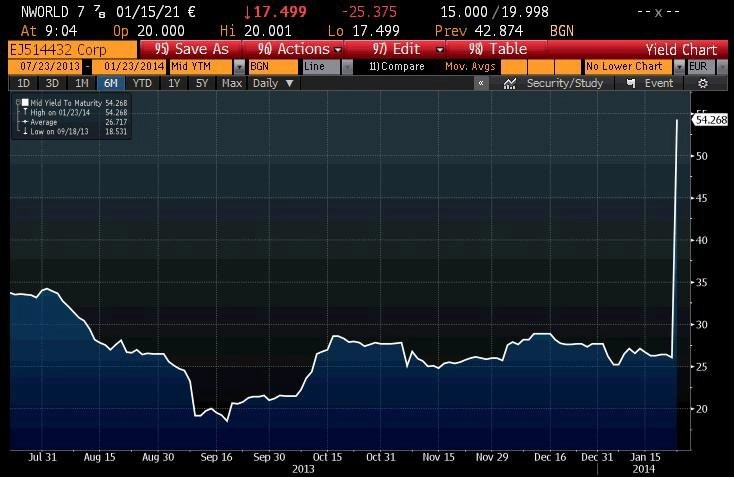734x477 pixels.
Task: Click the start date field 07/23/2013
Action: [x=50, y=67]
